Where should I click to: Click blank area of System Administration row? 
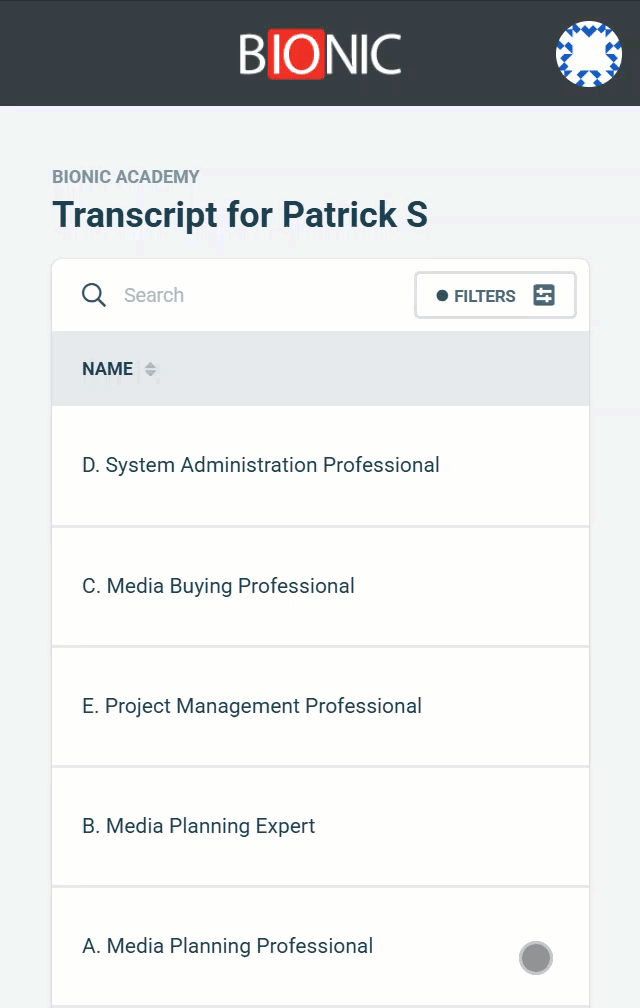(514, 465)
